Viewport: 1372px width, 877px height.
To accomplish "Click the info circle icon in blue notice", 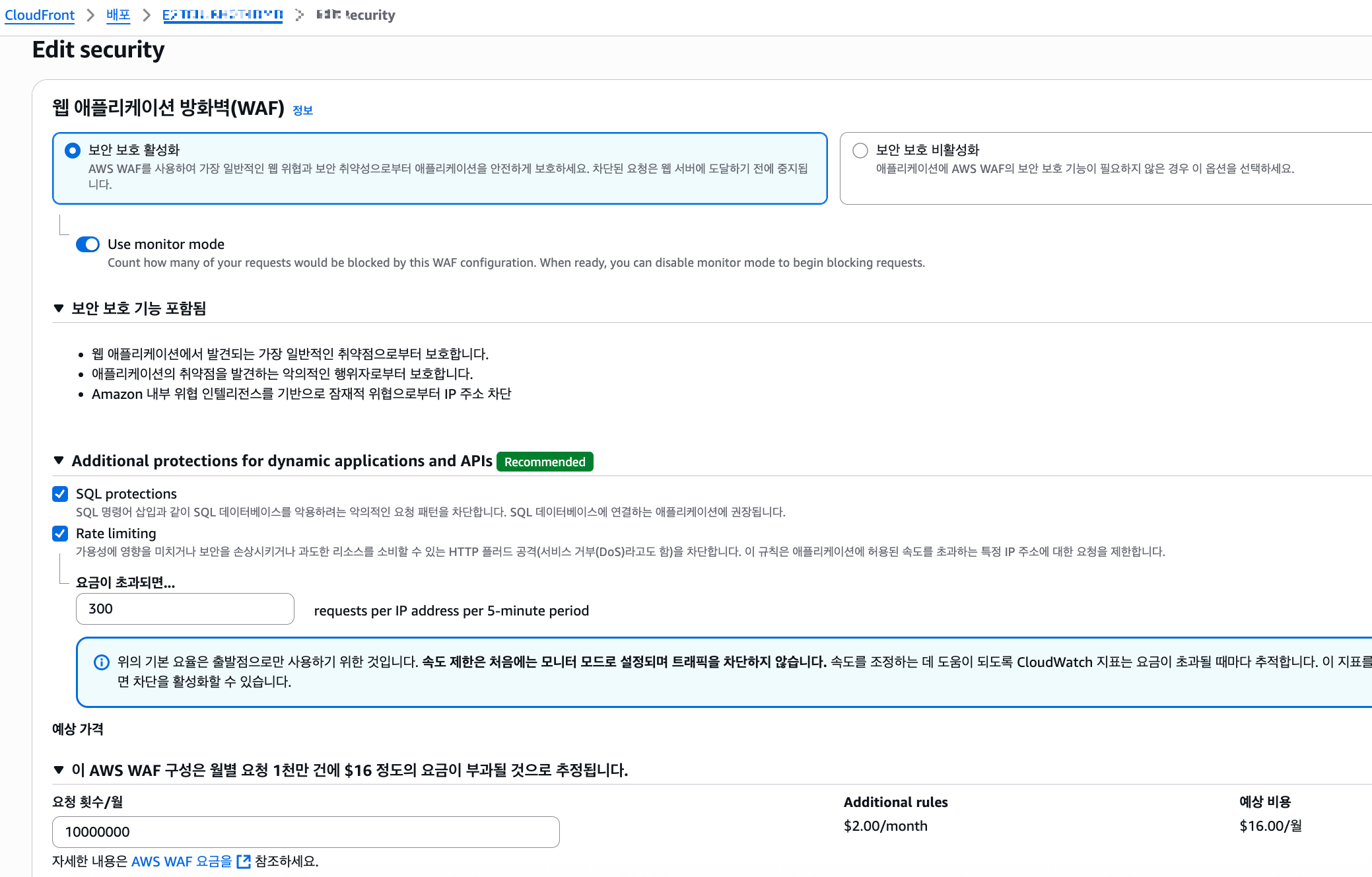I will coord(102,662).
